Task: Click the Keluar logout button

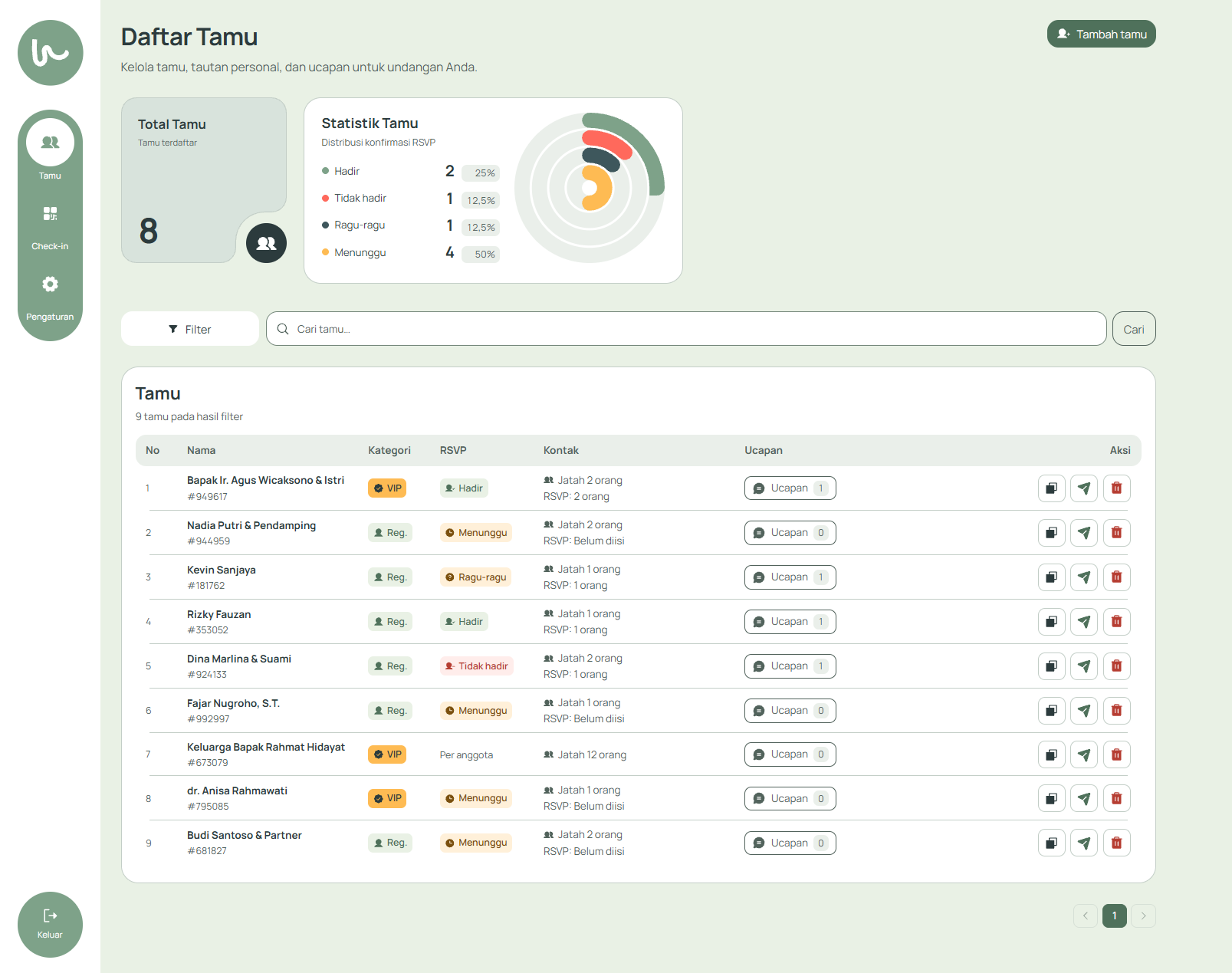Action: [50, 924]
